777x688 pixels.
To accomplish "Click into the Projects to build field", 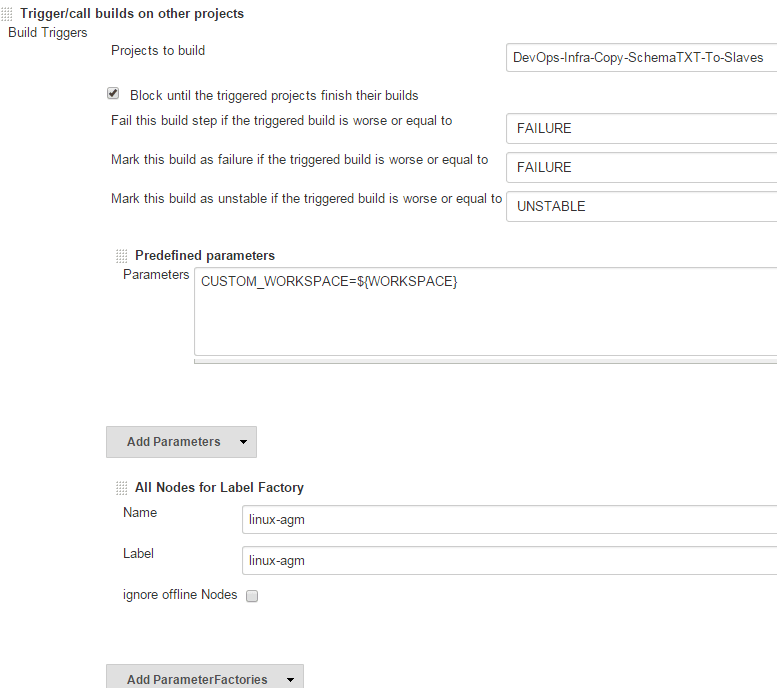I will click(641, 58).
